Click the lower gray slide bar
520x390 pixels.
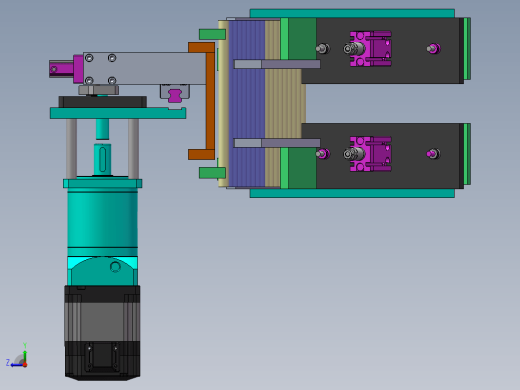pos(277,143)
